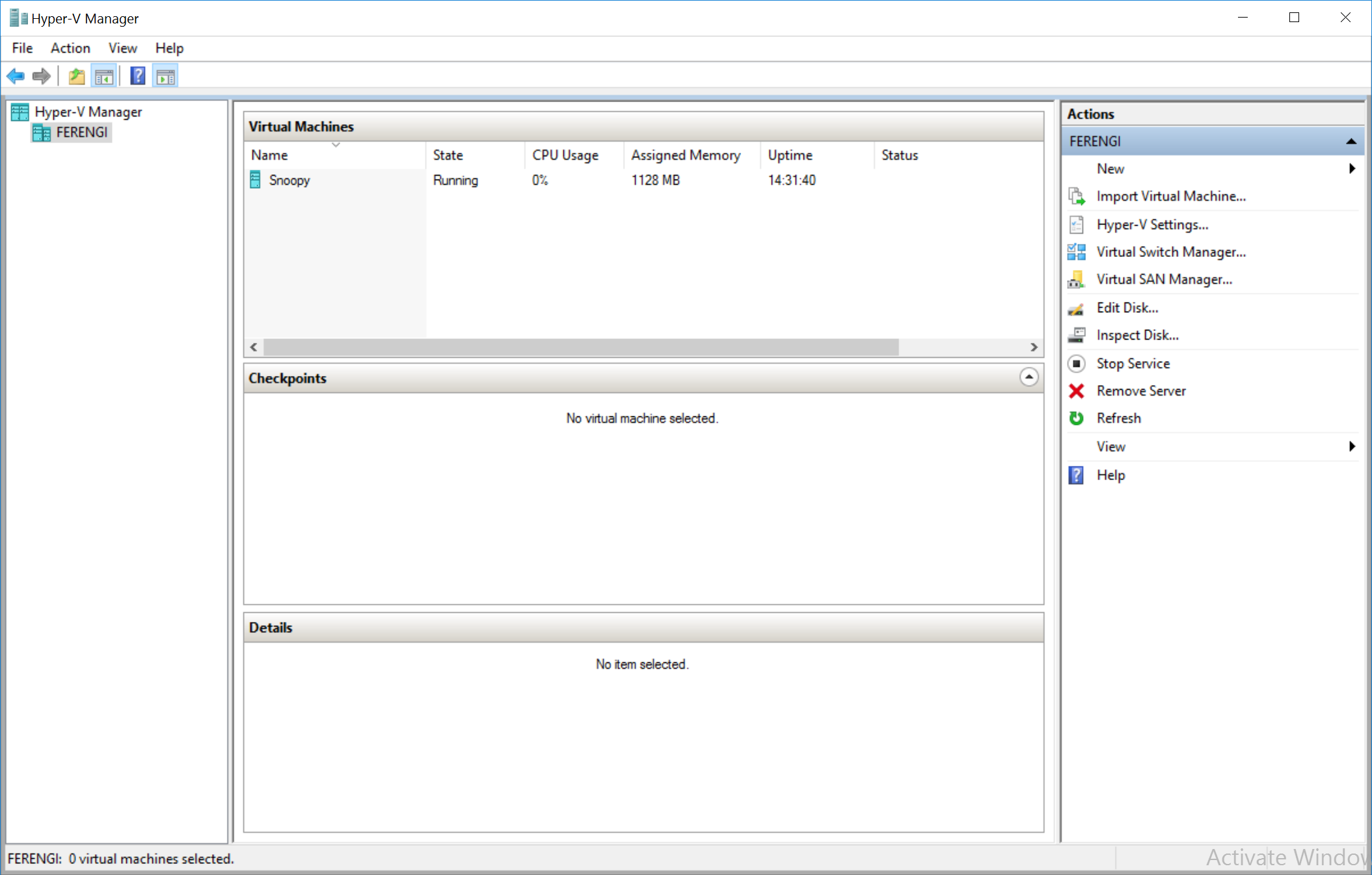The image size is (1372, 875).
Task: Click Stop Service action text
Action: 1133,364
